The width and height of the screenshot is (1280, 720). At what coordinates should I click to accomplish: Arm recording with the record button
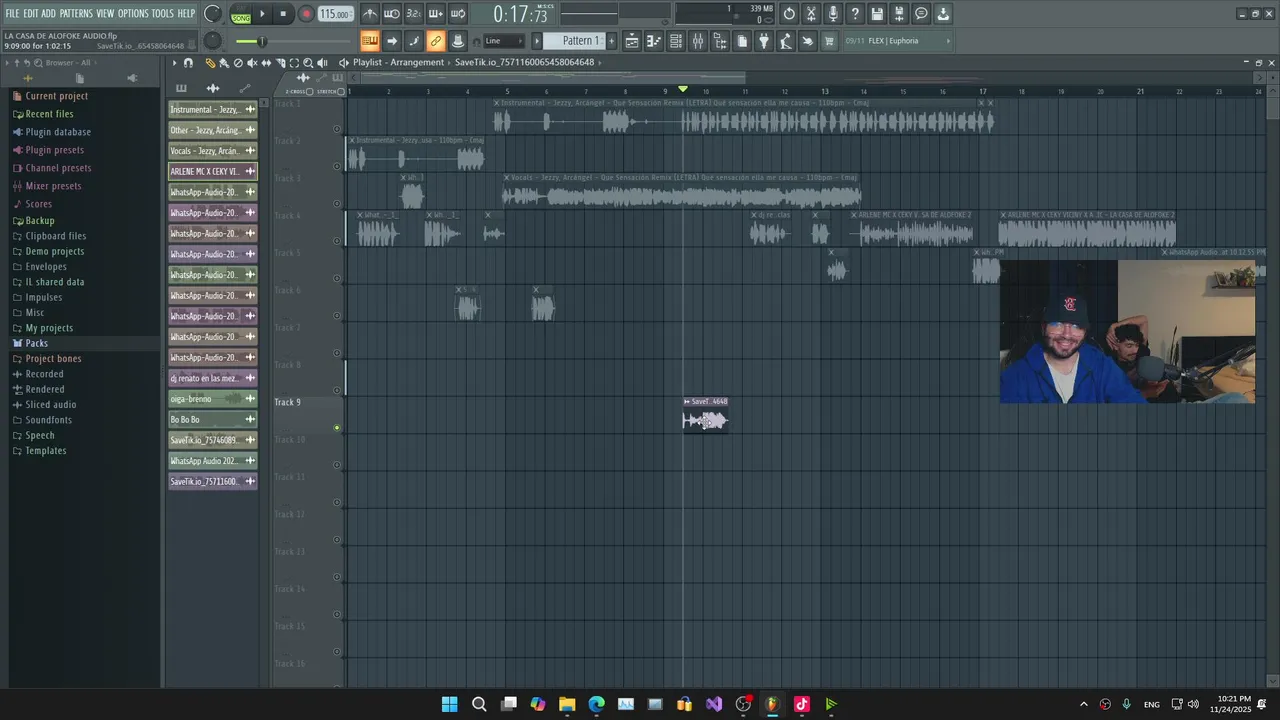(x=306, y=14)
